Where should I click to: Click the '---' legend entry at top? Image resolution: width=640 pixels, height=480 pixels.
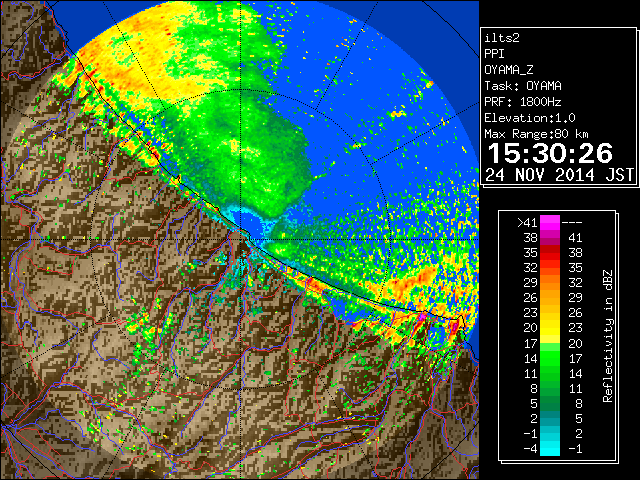[572, 222]
